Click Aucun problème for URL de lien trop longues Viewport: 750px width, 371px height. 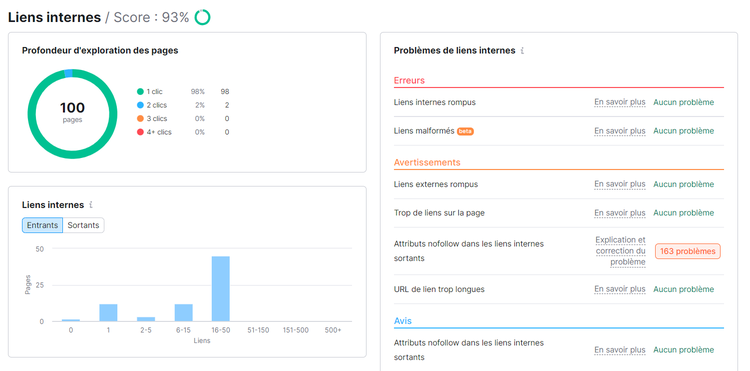pyautogui.click(x=684, y=289)
